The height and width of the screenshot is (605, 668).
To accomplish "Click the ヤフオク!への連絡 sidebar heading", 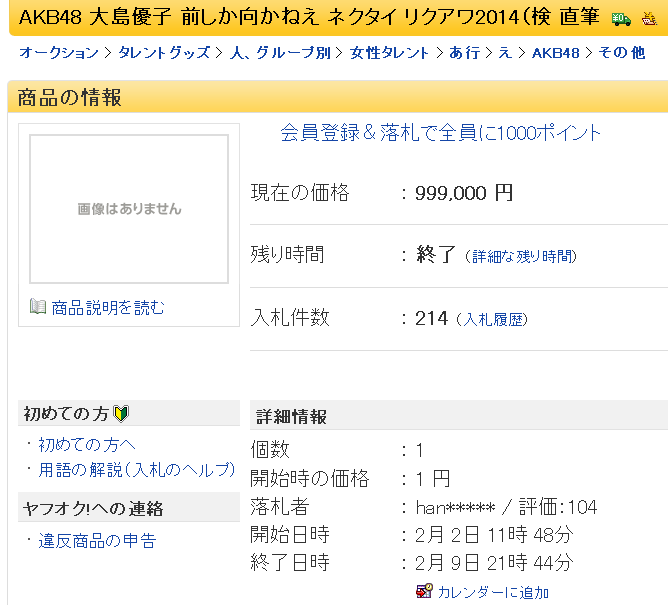I will click(93, 508).
